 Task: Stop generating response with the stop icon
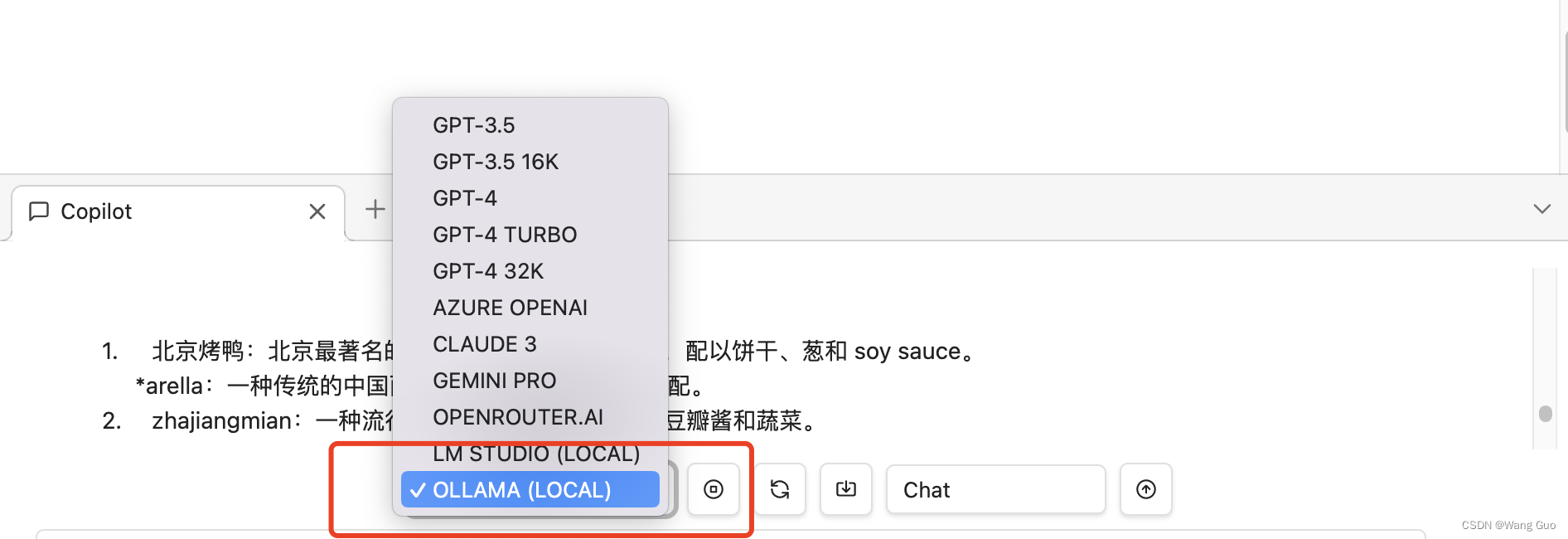[714, 489]
